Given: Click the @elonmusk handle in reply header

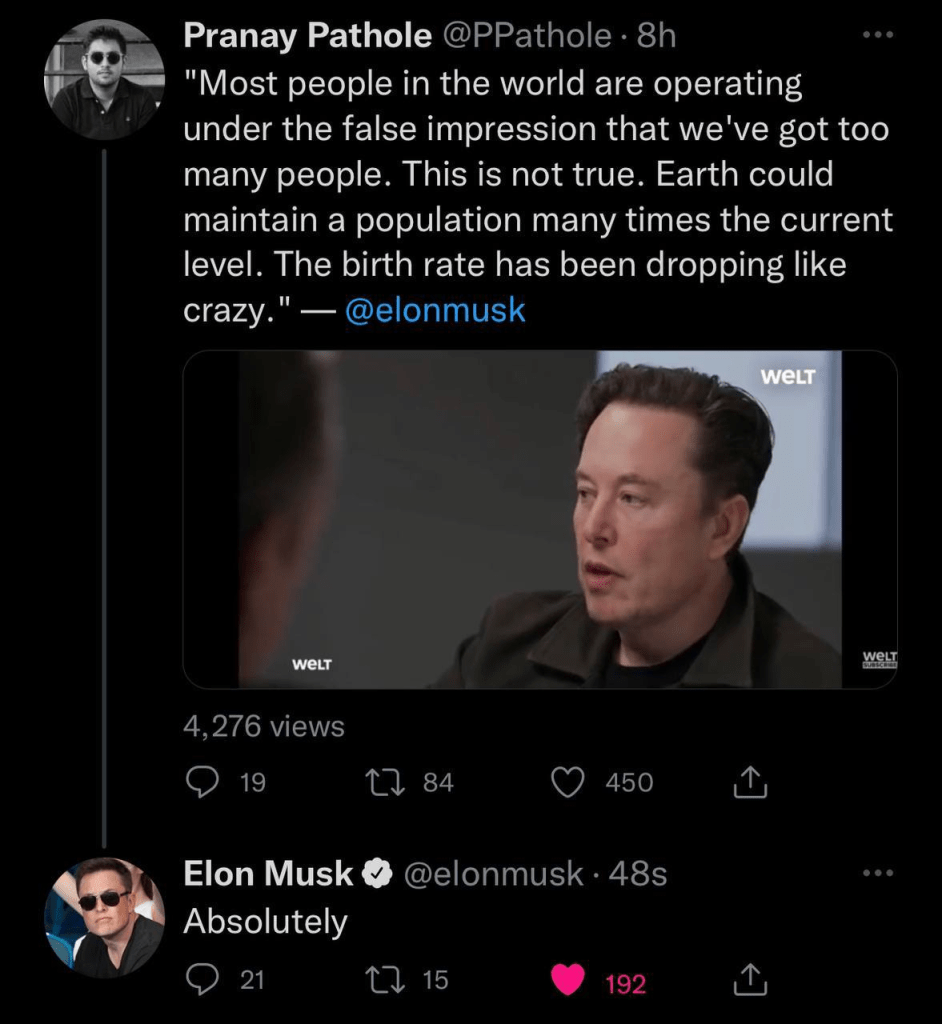Looking at the screenshot, I should (x=492, y=874).
